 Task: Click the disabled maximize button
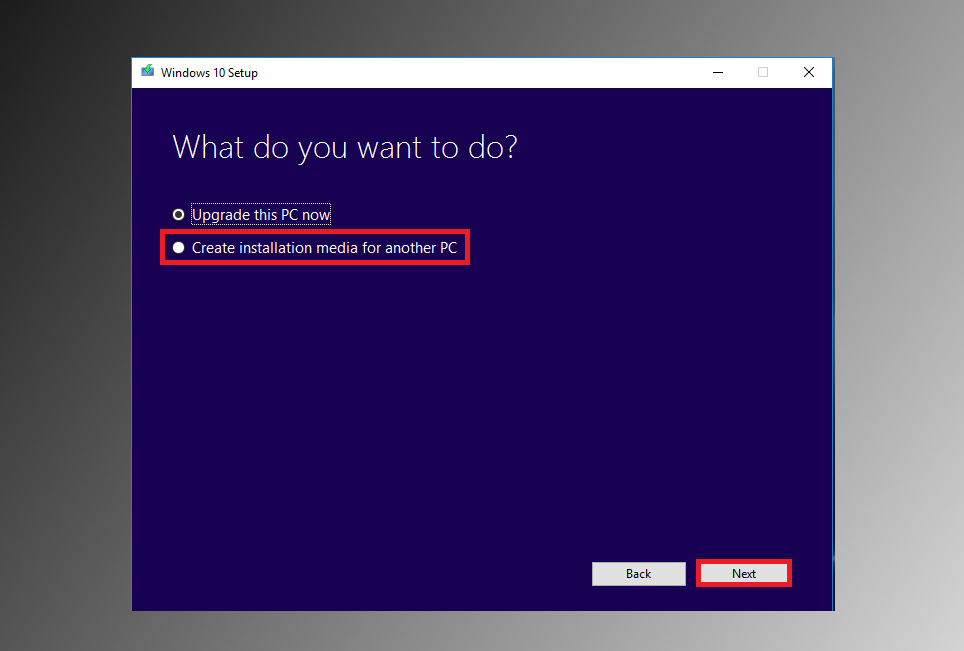click(763, 73)
